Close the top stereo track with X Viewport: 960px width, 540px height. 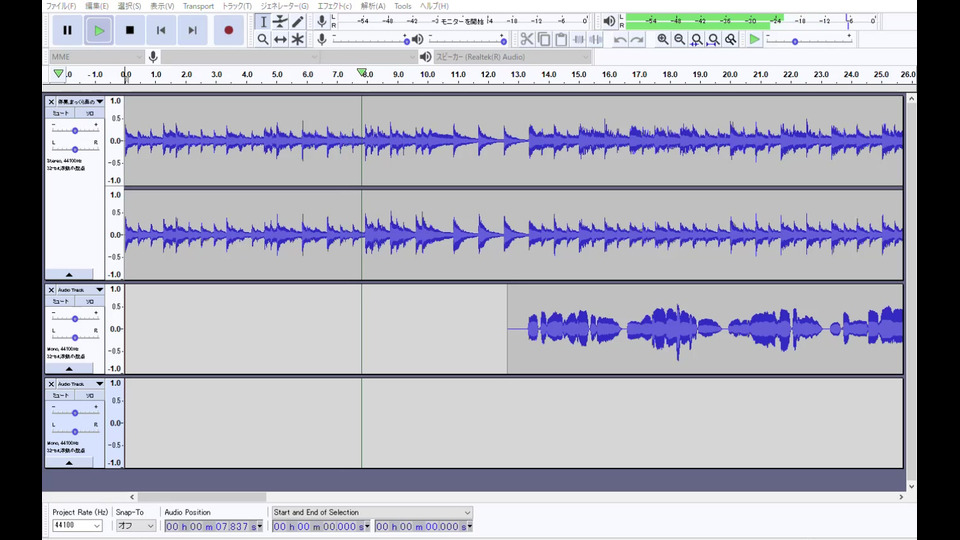click(x=51, y=102)
